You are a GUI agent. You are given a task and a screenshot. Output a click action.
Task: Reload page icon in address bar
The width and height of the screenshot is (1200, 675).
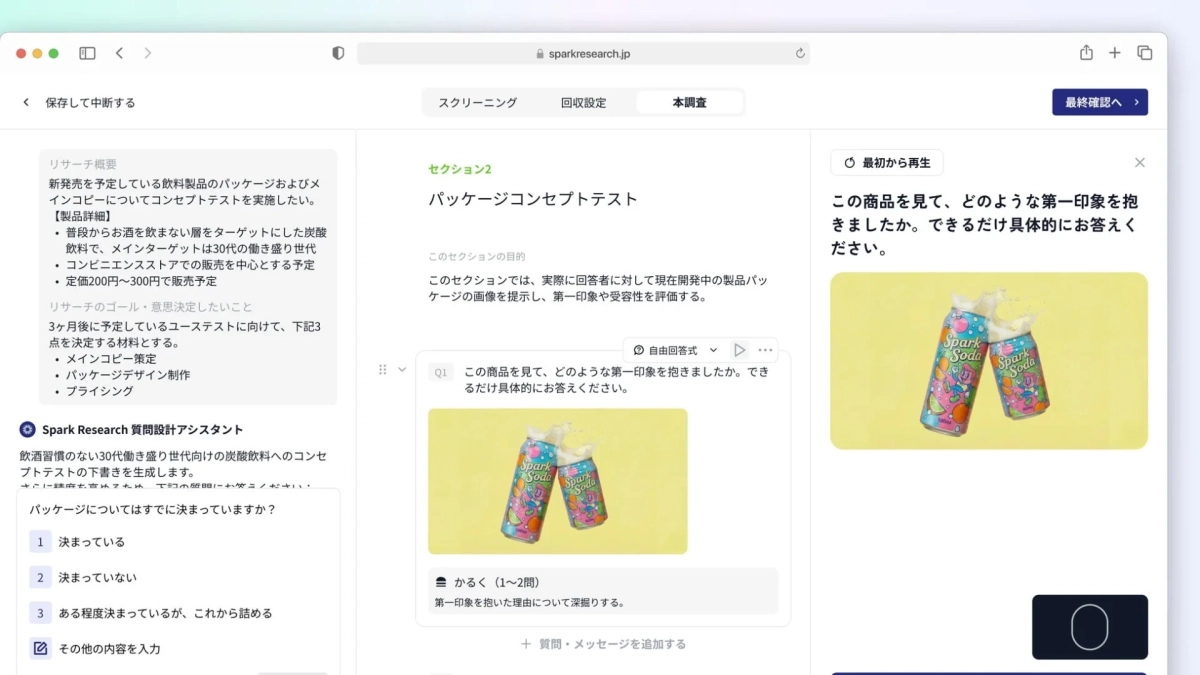tap(799, 54)
